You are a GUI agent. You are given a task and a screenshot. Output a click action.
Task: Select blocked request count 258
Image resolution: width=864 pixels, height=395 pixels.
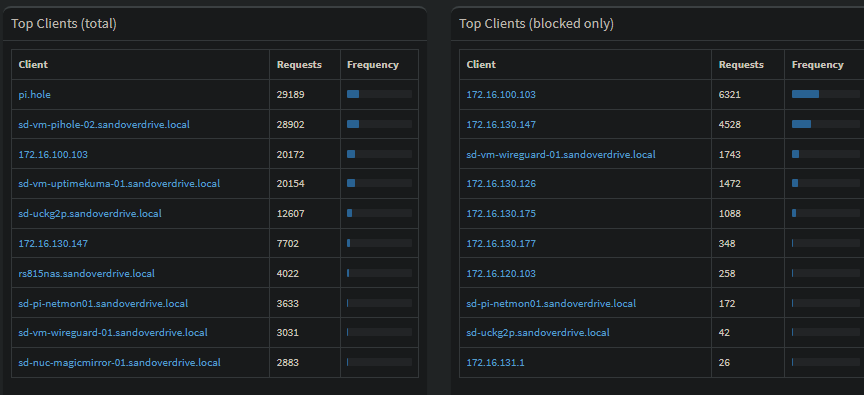[x=727, y=273]
